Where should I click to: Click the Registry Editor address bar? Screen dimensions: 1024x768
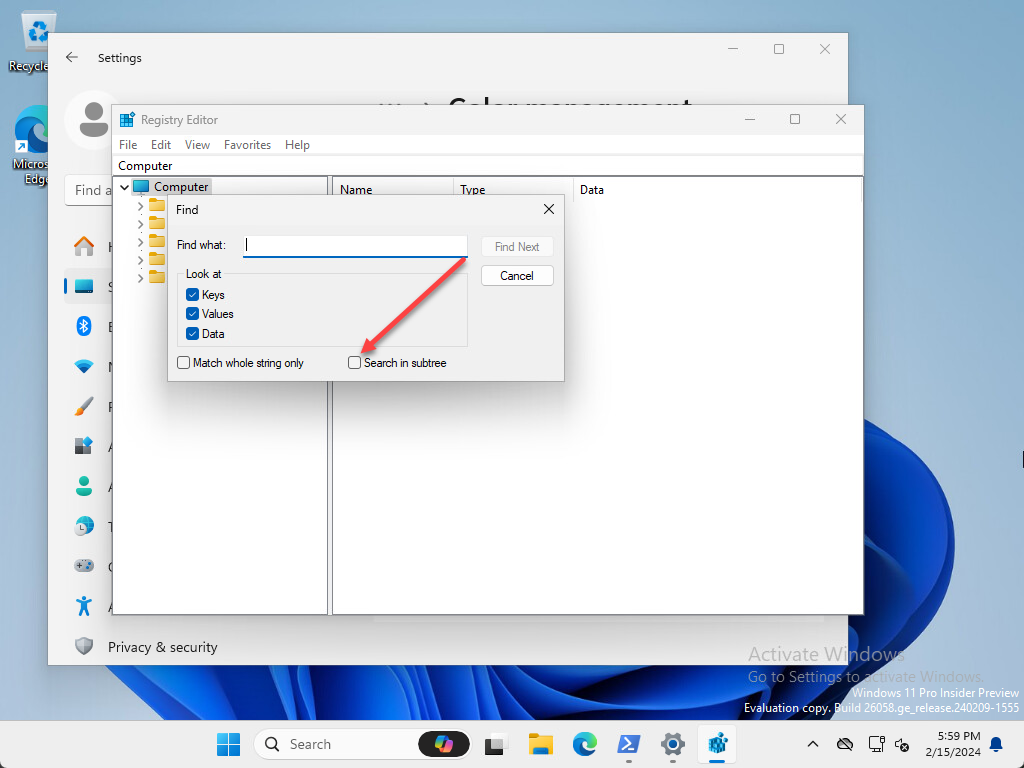point(488,166)
